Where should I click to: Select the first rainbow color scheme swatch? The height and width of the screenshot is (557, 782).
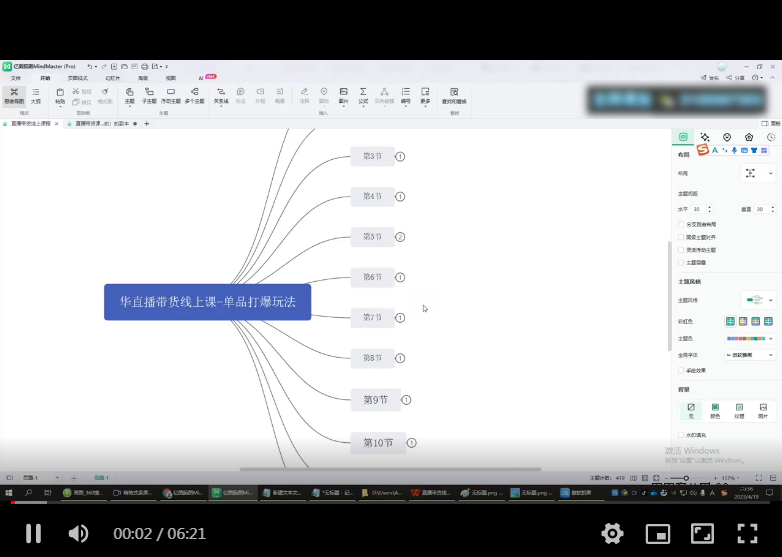[730, 321]
